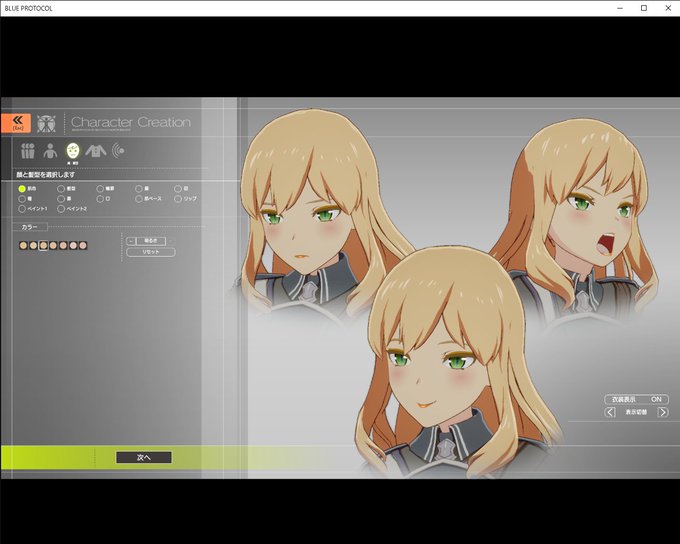Pick the second skin color swatch
This screenshot has width=680, height=544.
(33, 246)
